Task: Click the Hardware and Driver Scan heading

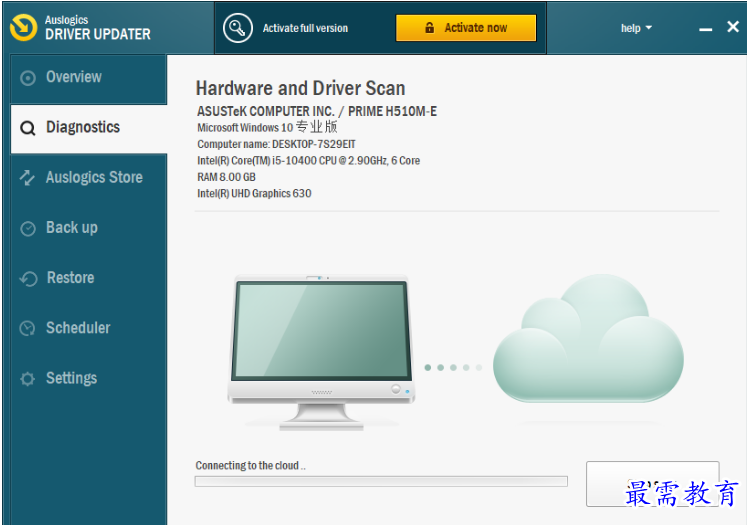Action: coord(301,89)
